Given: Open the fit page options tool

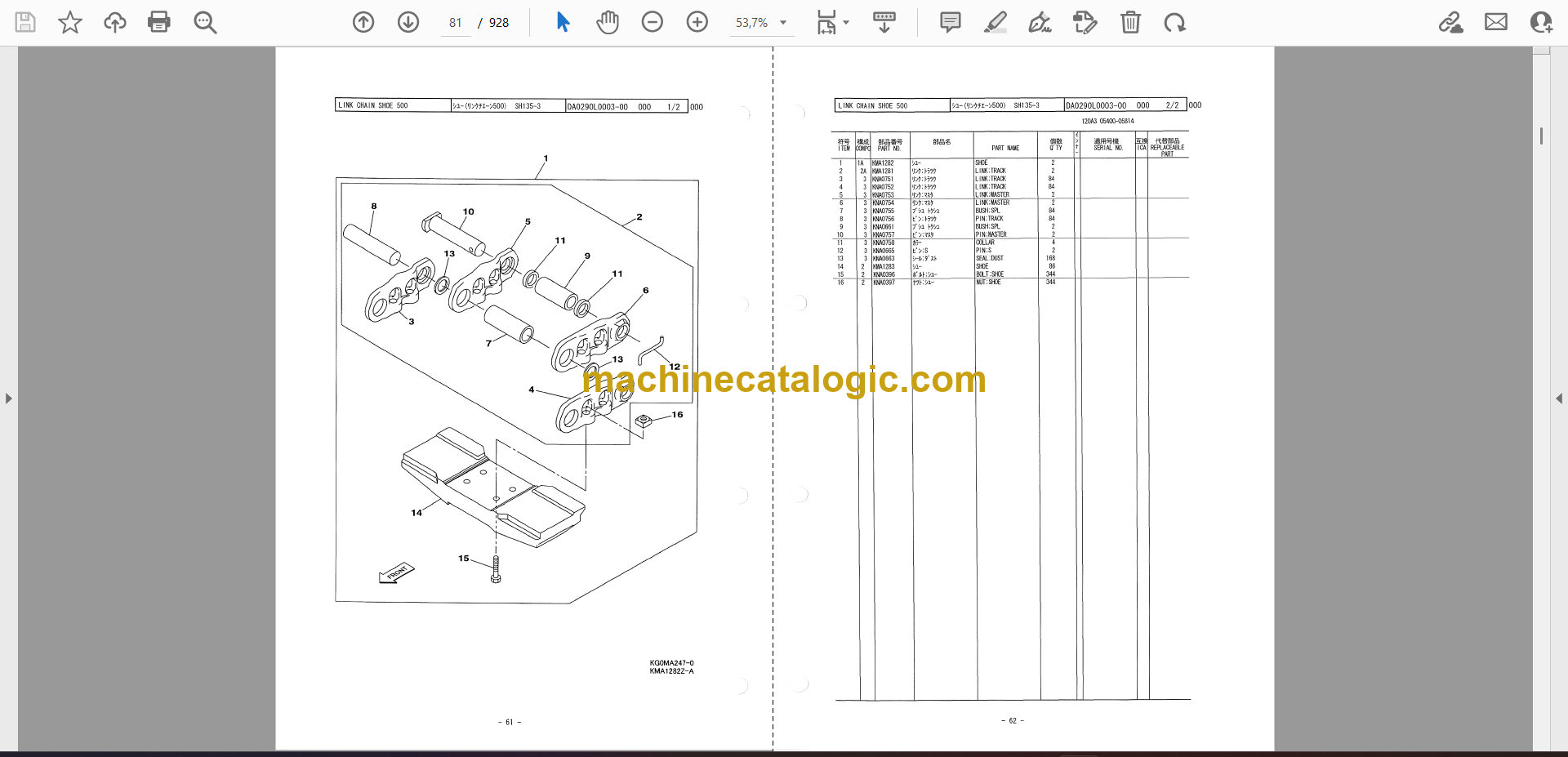Looking at the screenshot, I should click(x=826, y=22).
